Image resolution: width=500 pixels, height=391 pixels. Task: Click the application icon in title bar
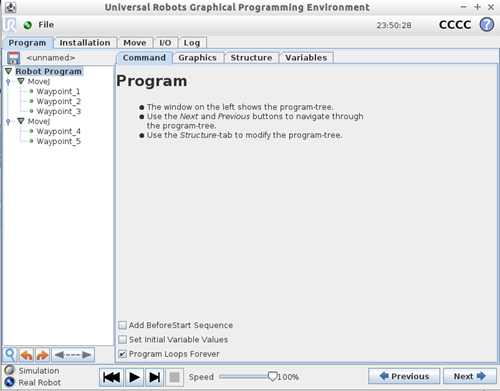11,7
